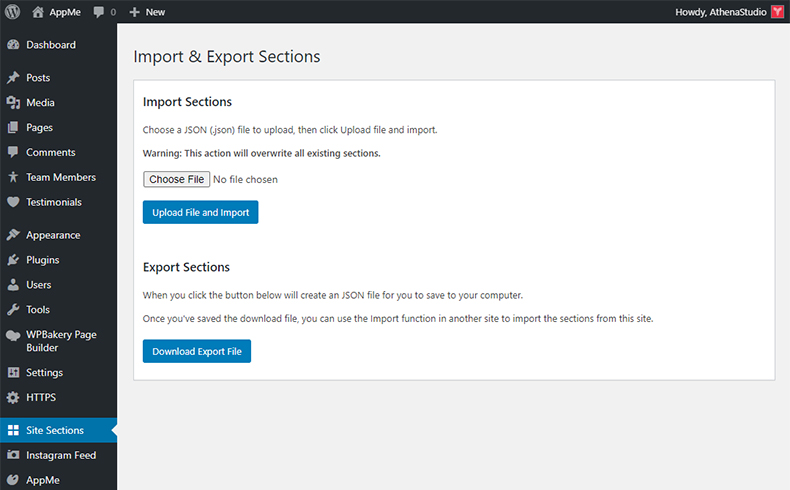Screen dimensions: 790x490
Task: Click the AppMe site name link
Action: [x=65, y=12]
